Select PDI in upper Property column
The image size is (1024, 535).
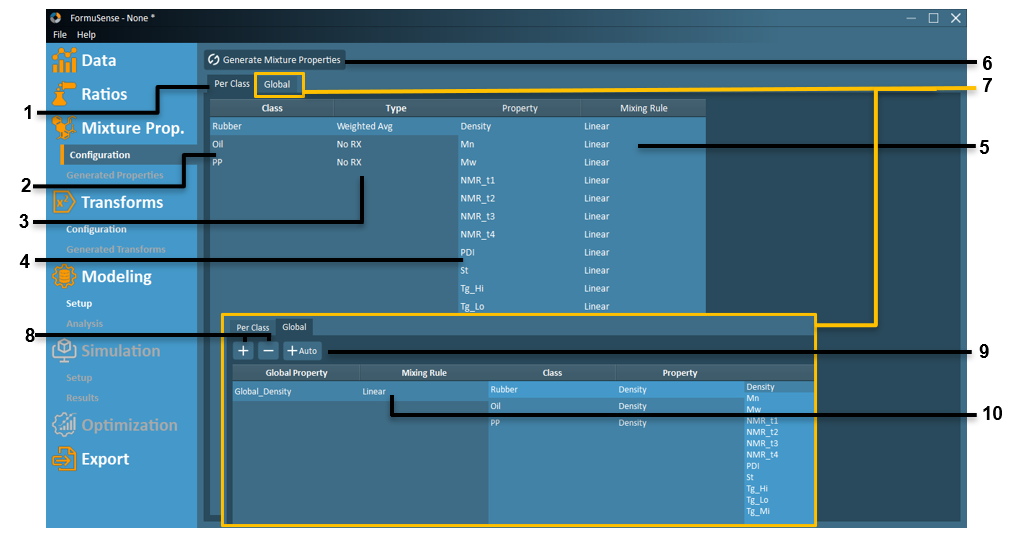(520, 252)
